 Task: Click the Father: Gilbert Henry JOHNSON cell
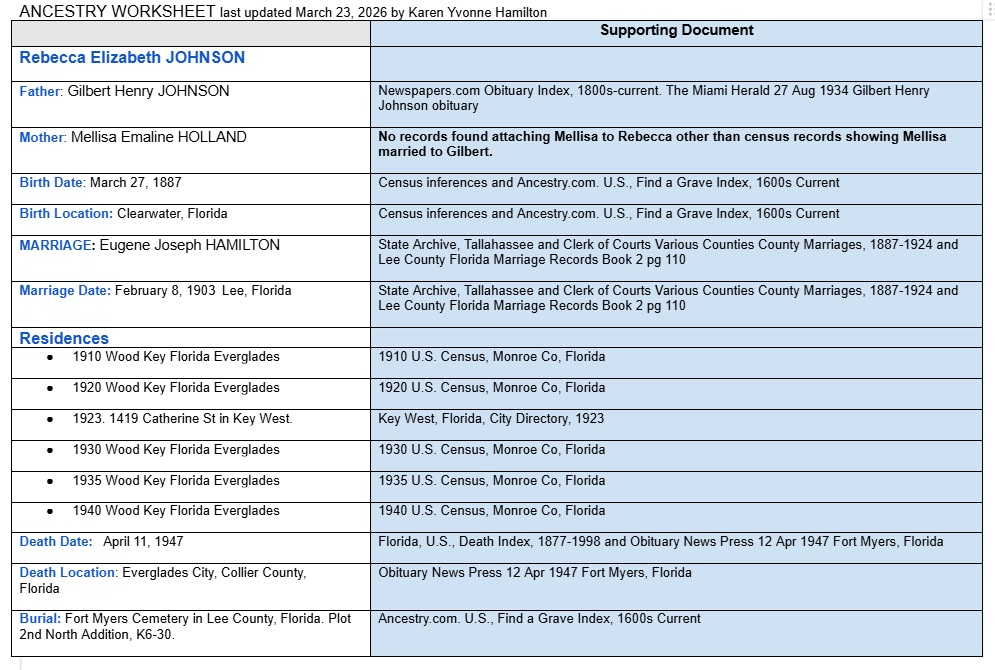point(125,91)
